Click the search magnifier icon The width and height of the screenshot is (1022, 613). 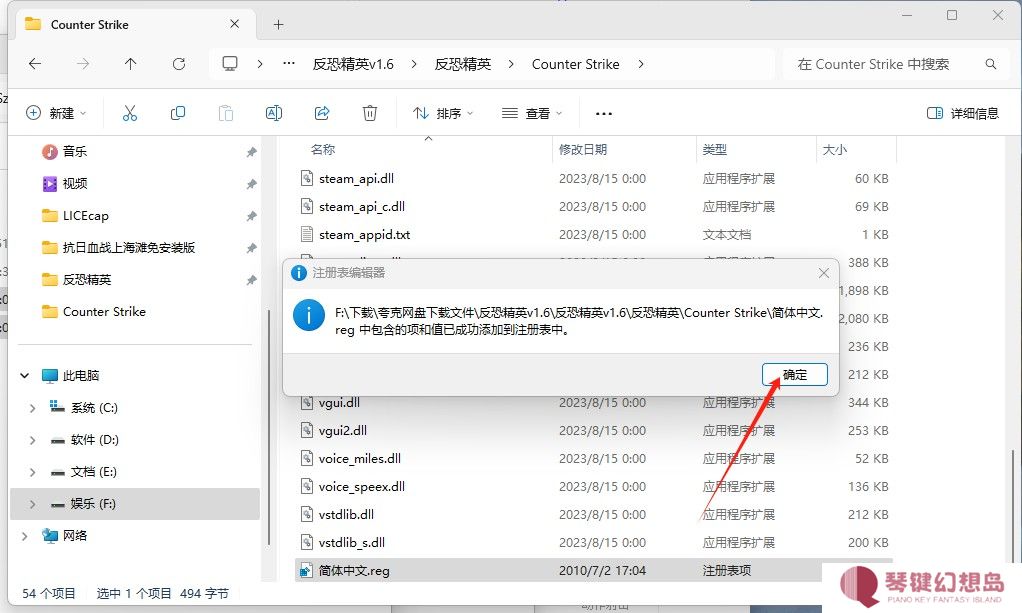tap(991, 64)
